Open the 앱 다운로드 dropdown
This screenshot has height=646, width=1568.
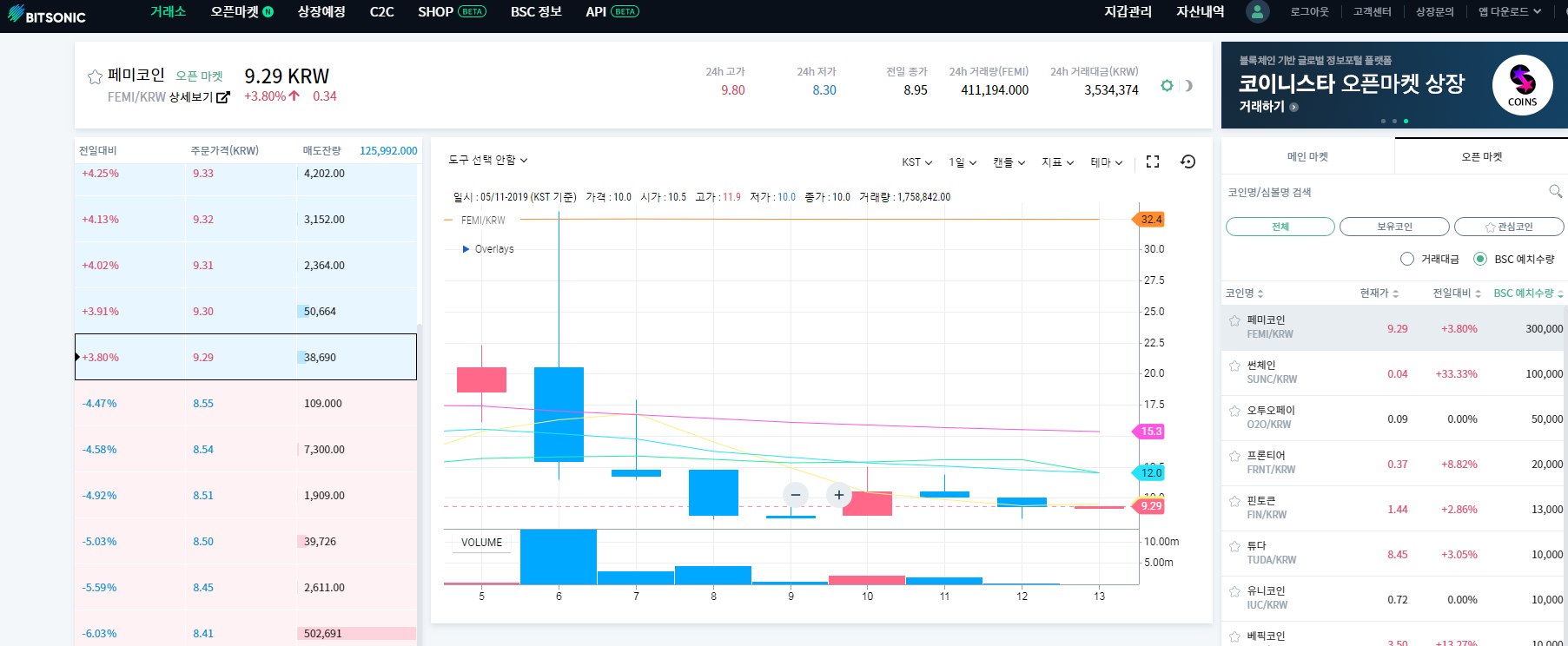1510,11
